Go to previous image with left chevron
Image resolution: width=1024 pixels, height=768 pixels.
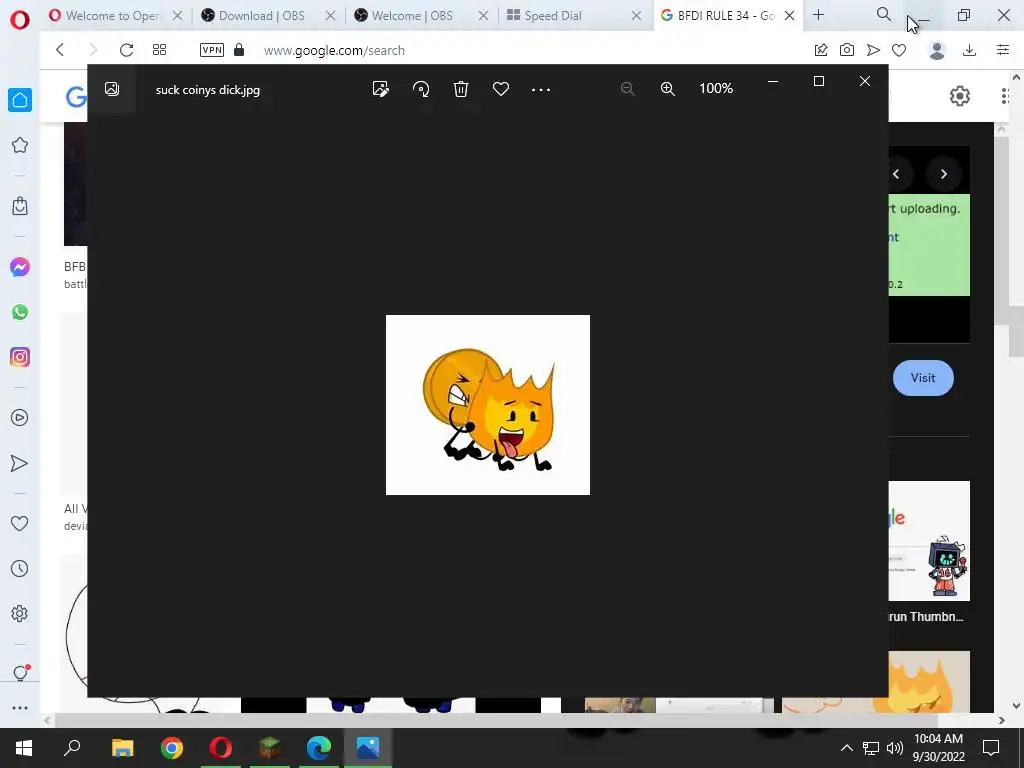(896, 174)
